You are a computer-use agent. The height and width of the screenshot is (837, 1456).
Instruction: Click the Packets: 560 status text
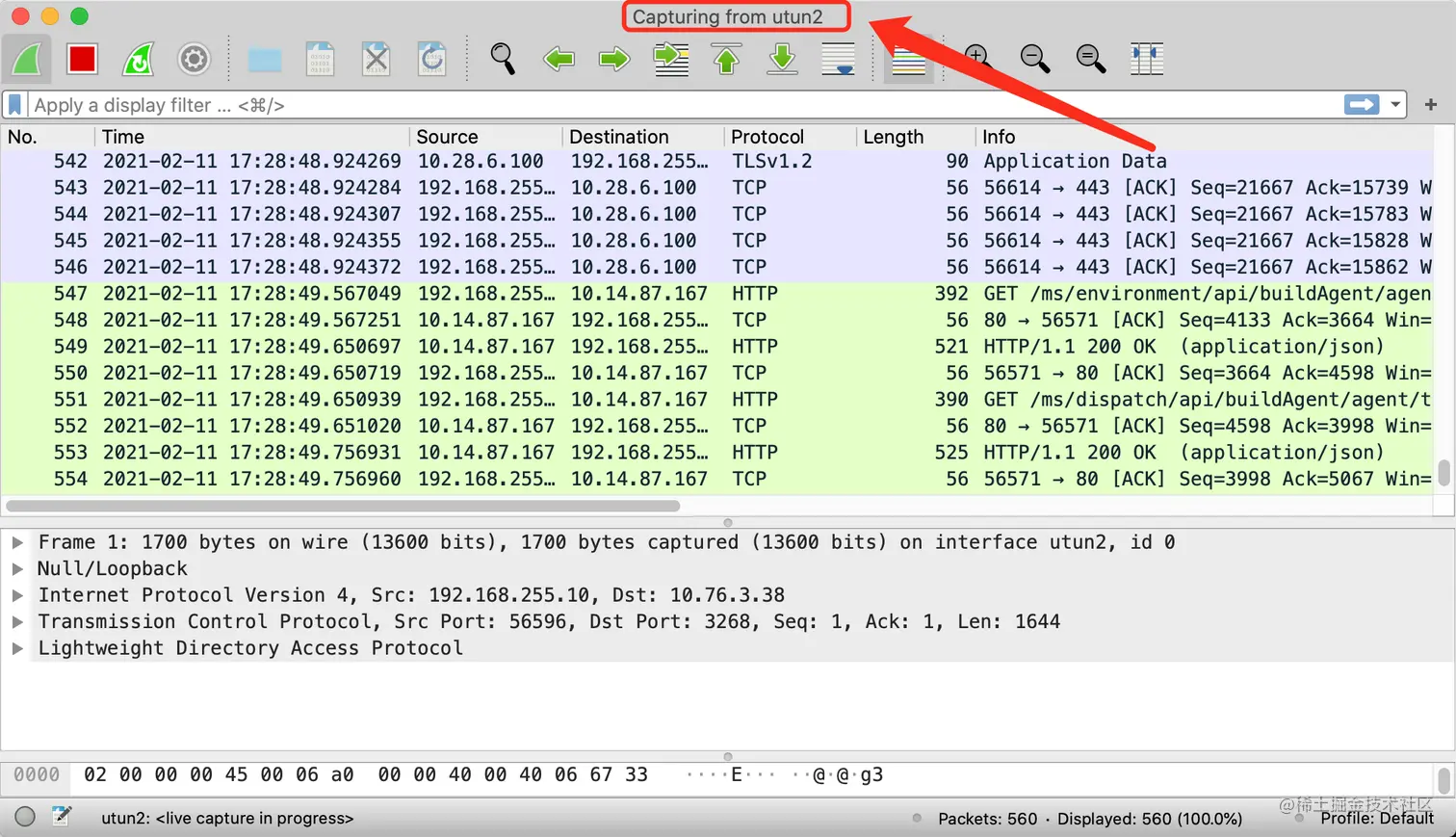tap(988, 819)
